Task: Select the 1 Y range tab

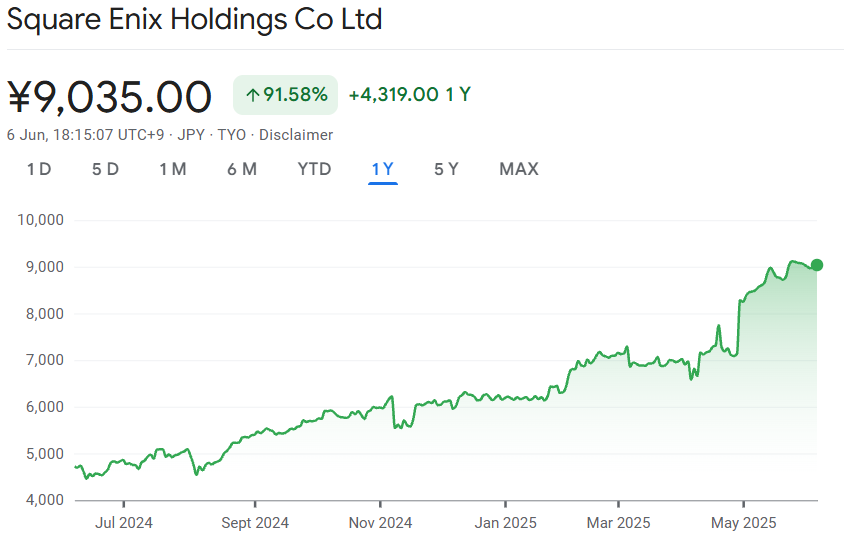Action: [x=383, y=169]
